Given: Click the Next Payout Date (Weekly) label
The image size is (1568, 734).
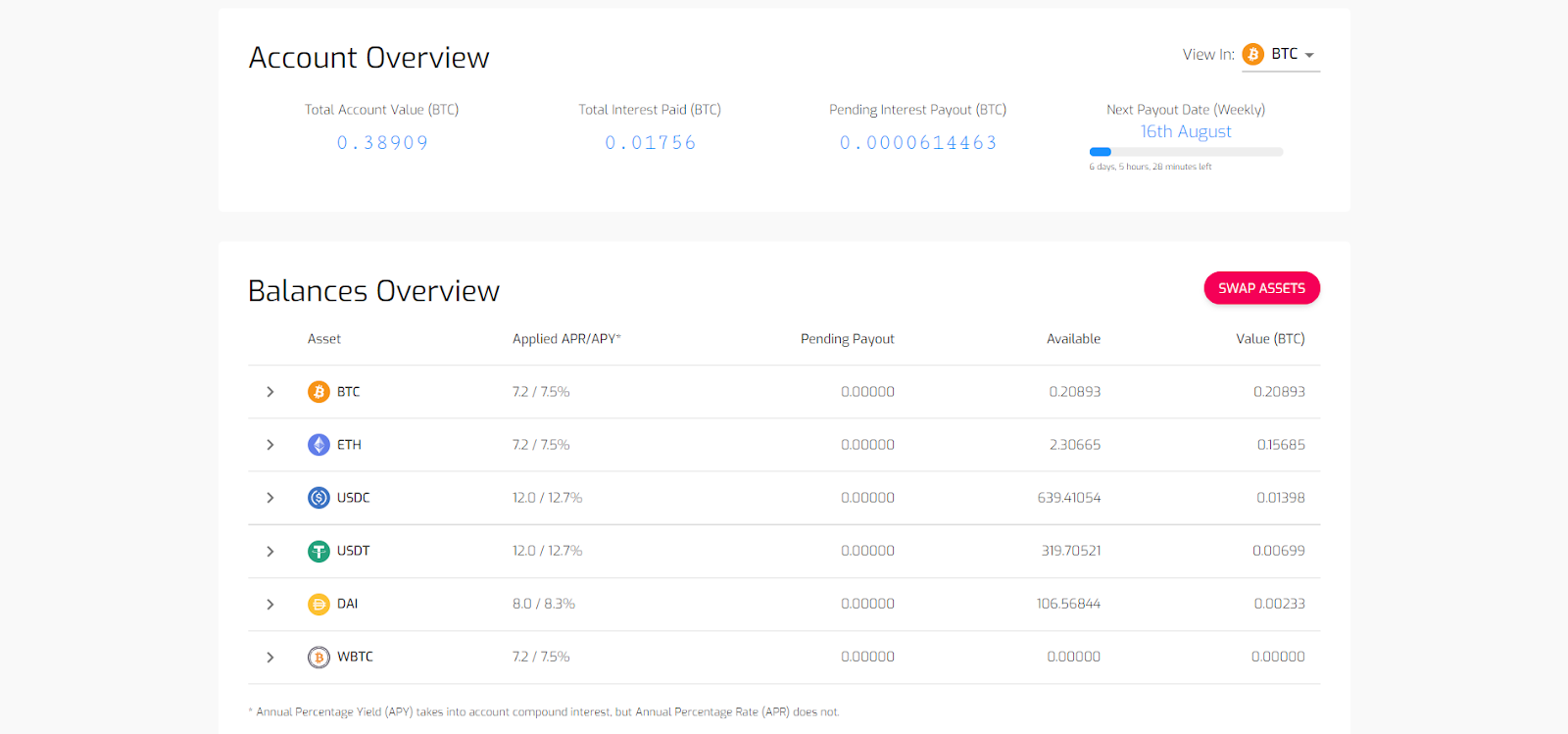Looking at the screenshot, I should pyautogui.click(x=1186, y=110).
